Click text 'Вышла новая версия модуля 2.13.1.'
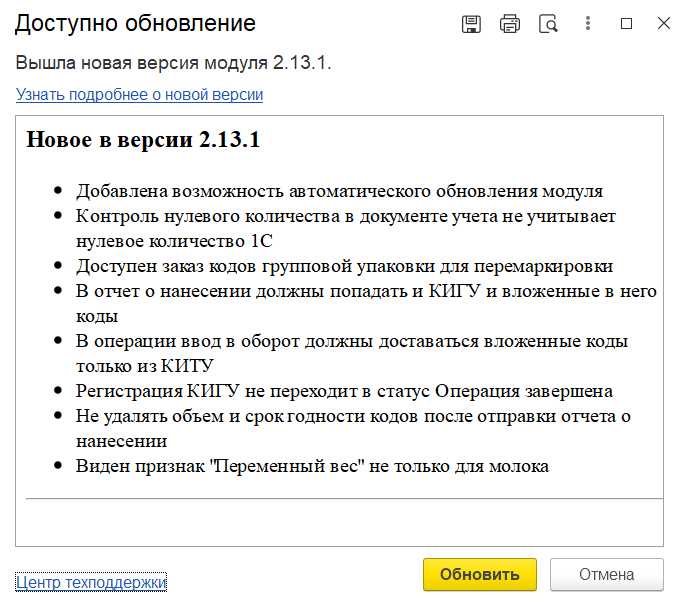687x603 pixels. 174,63
